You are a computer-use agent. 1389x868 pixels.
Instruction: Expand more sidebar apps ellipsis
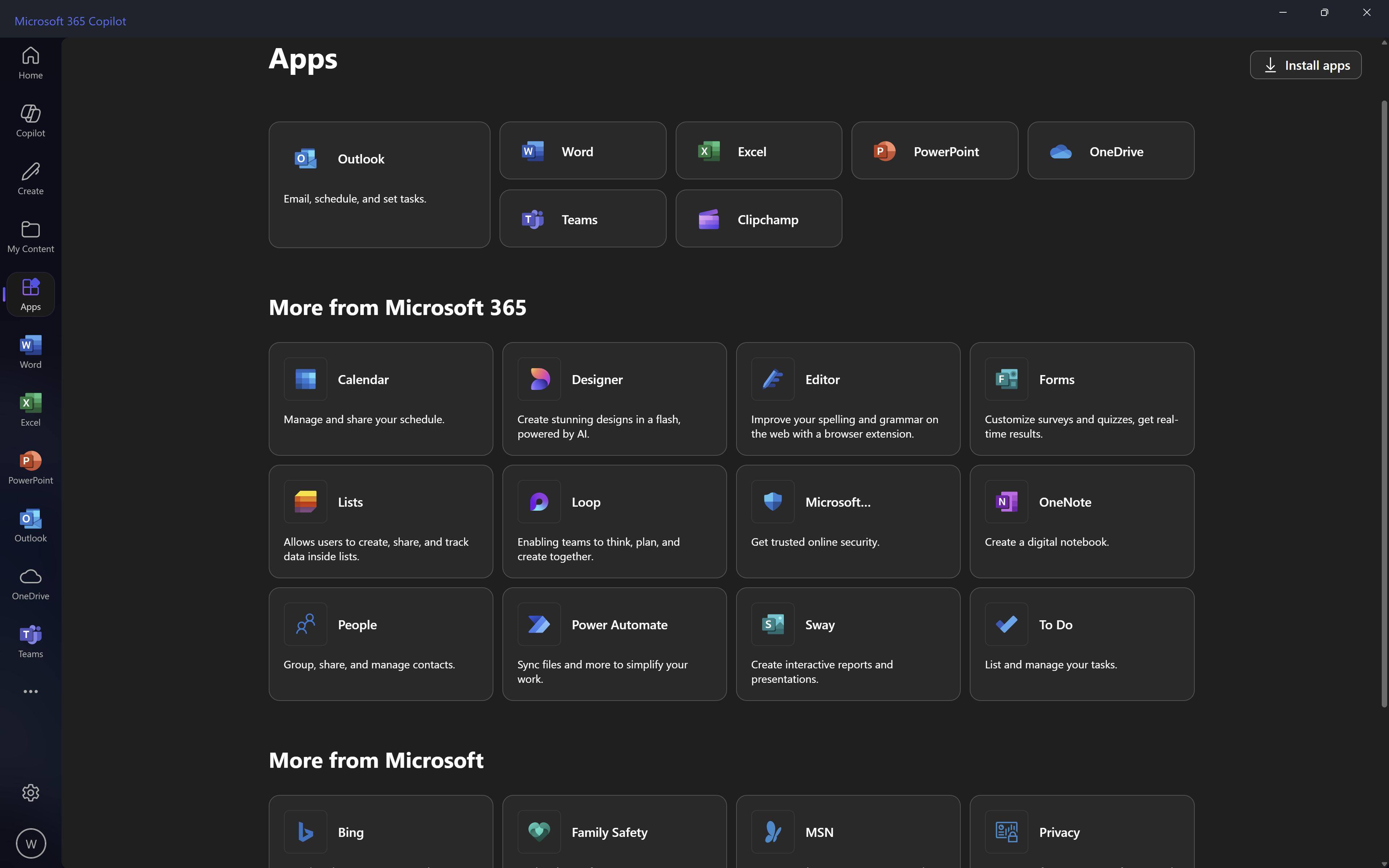tap(30, 691)
